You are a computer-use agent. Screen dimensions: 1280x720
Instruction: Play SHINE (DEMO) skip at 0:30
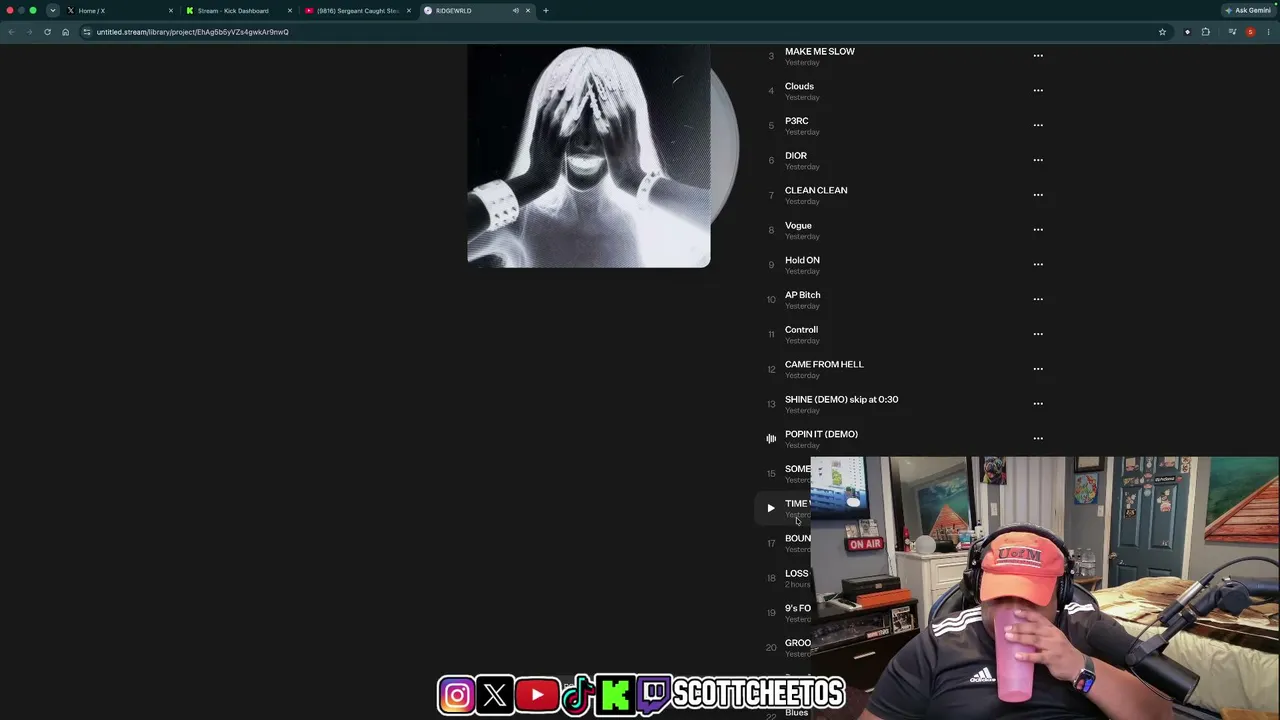click(x=842, y=399)
